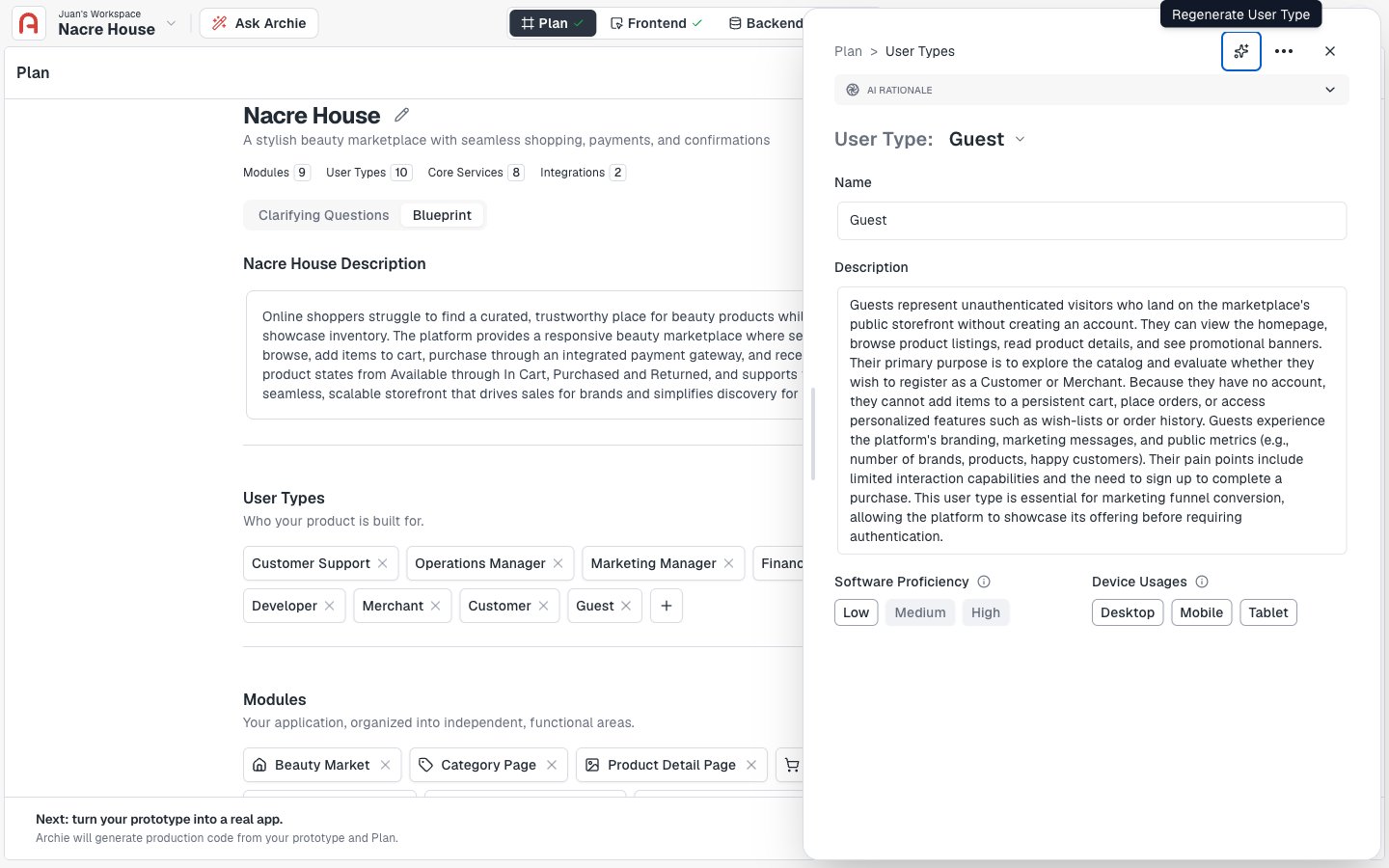Open the User Type Guest dropdown
This screenshot has width=1389, height=868.
point(988,139)
